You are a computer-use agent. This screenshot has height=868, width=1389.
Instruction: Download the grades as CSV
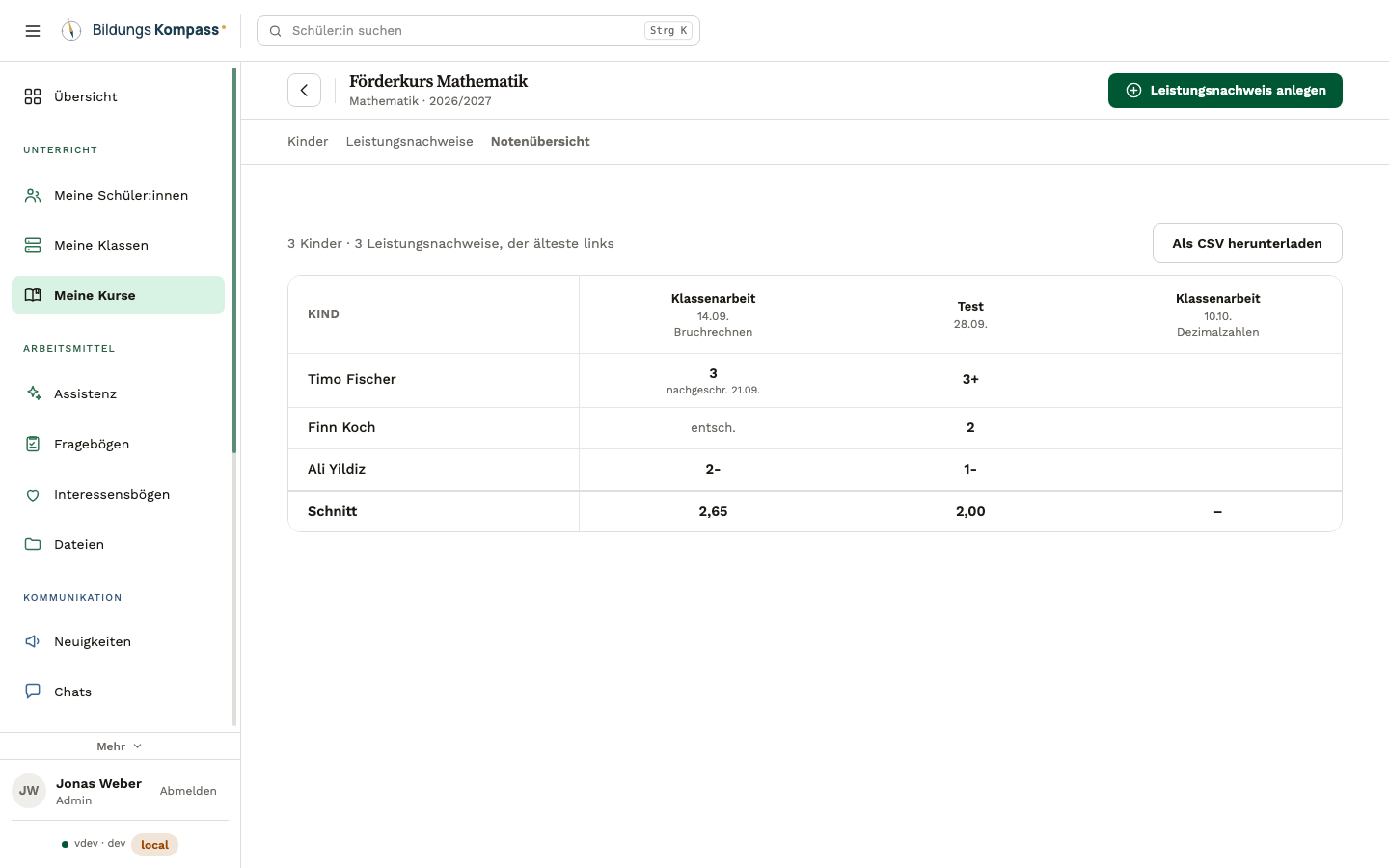point(1247,243)
